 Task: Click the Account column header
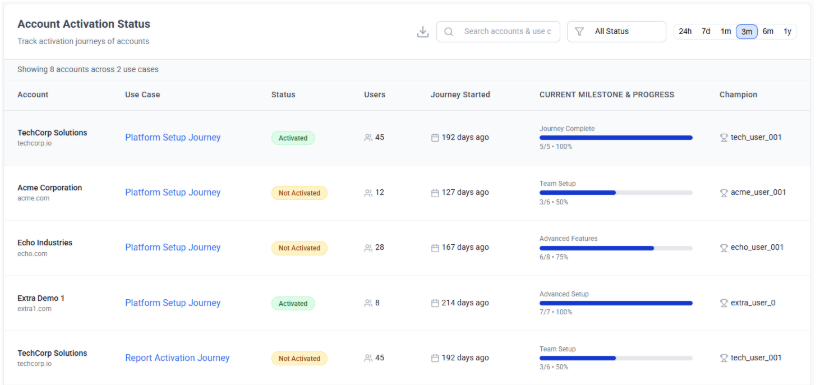[33, 95]
